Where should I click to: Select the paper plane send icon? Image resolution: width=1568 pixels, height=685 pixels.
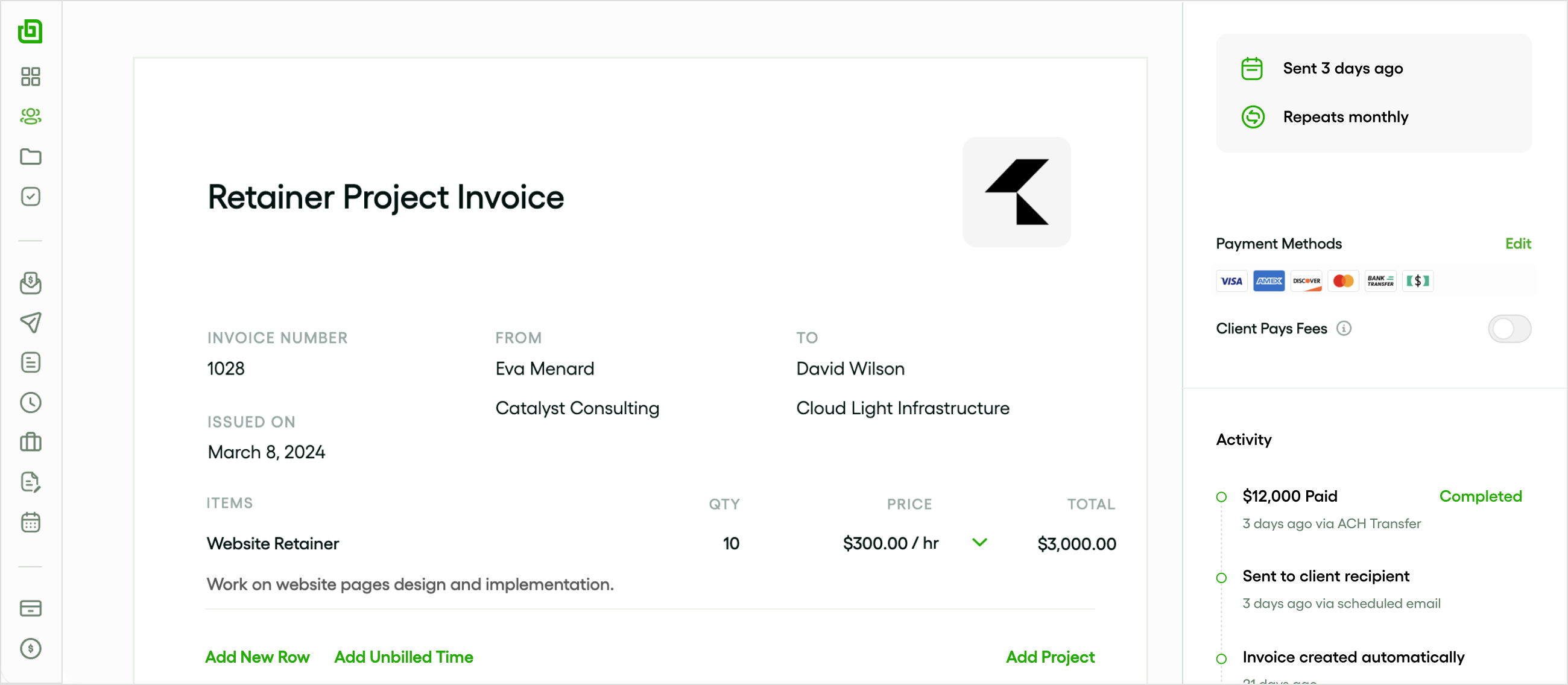point(31,323)
